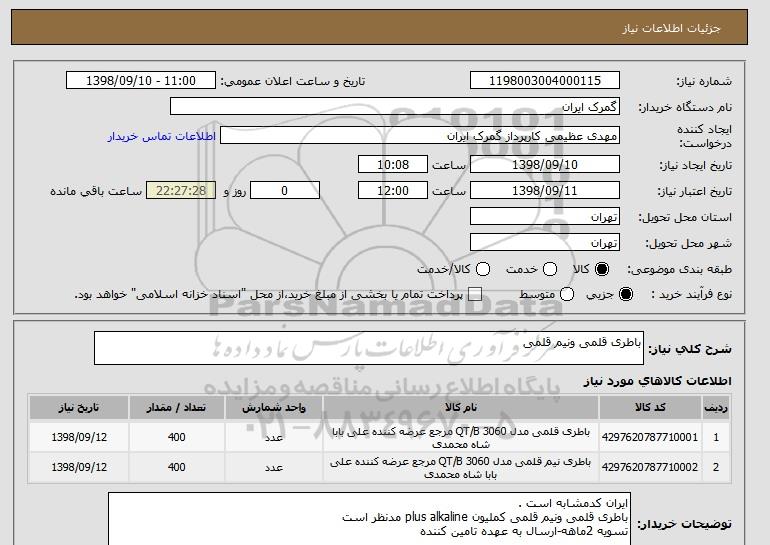Screen dimensions: 770x545
Task: Click the ساعت باقی مانده label
Action: [96, 191]
